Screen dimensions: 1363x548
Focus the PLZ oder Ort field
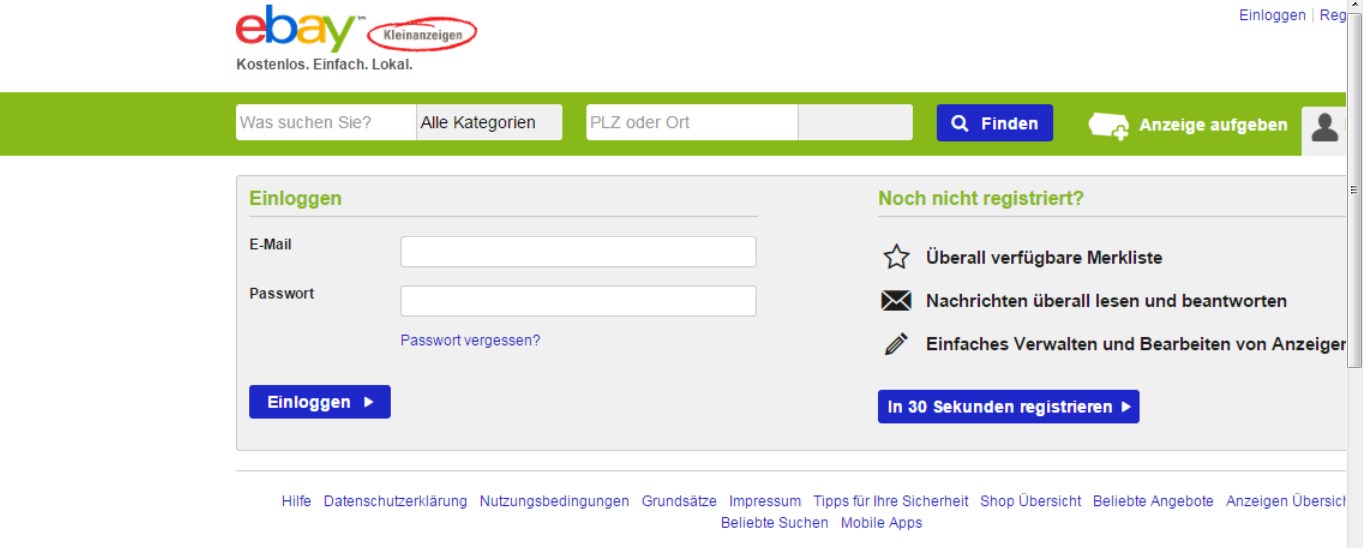pos(692,123)
